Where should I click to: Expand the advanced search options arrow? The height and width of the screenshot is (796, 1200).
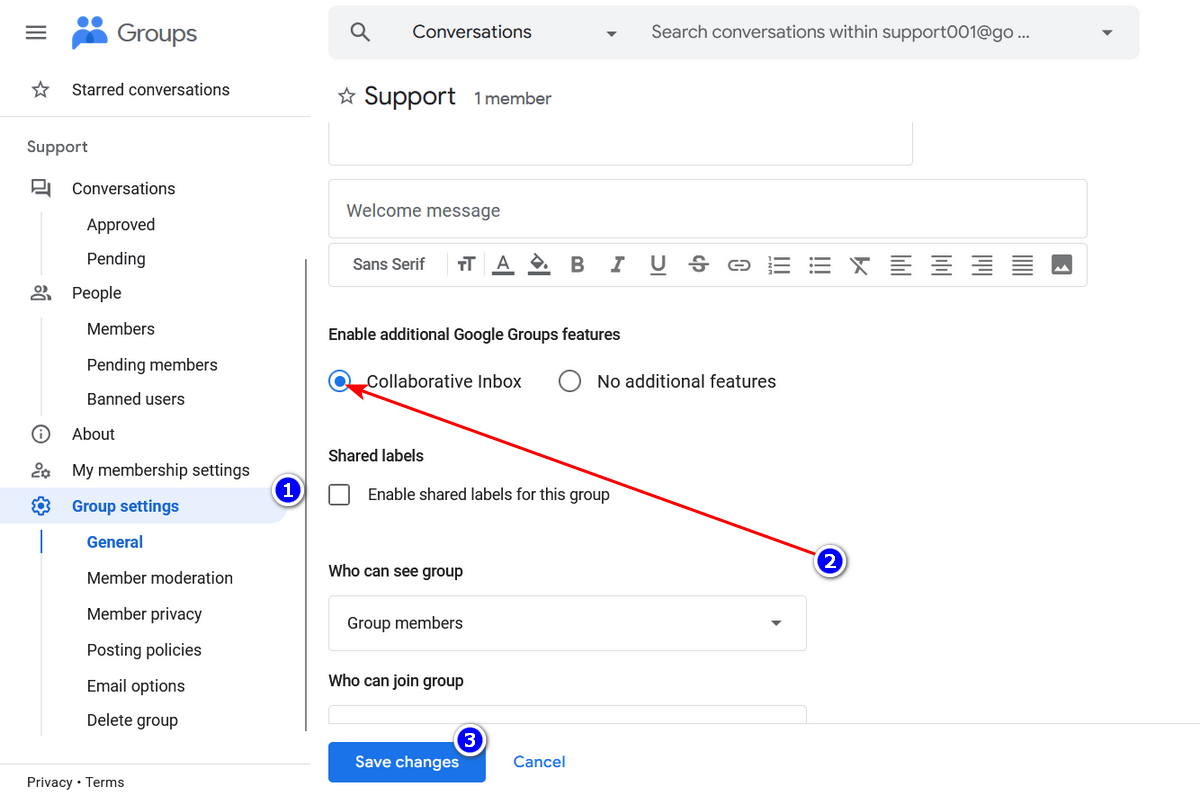pyautogui.click(x=1107, y=32)
